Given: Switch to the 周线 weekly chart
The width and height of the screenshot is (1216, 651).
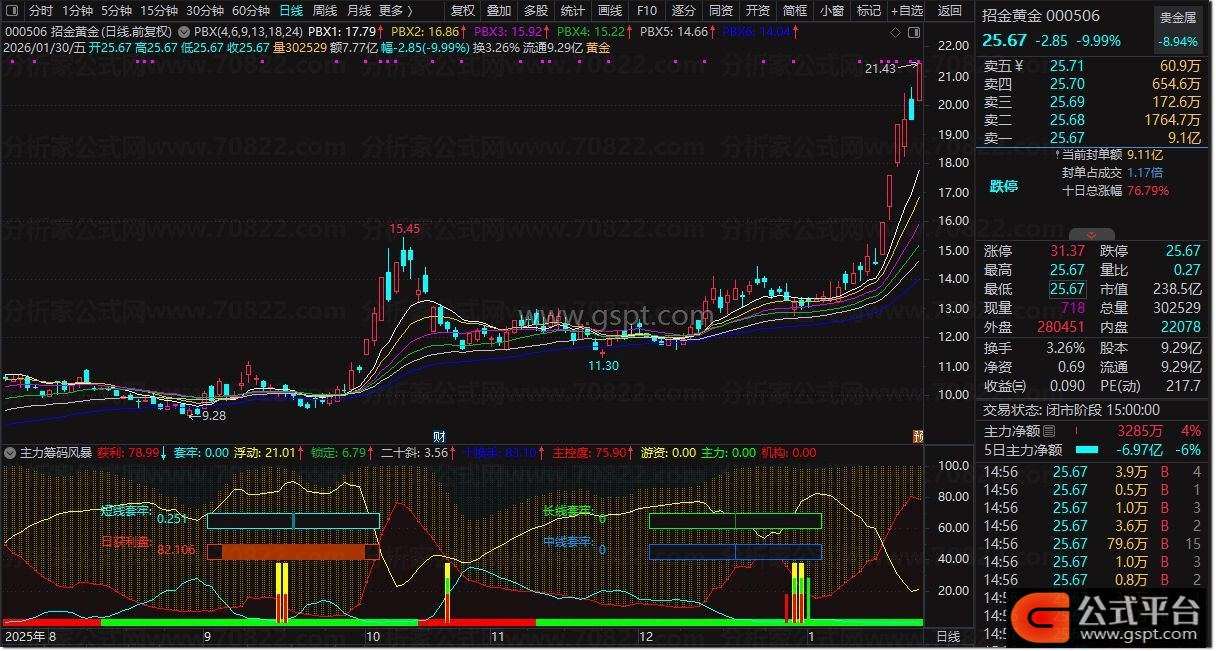Looking at the screenshot, I should coord(325,10).
